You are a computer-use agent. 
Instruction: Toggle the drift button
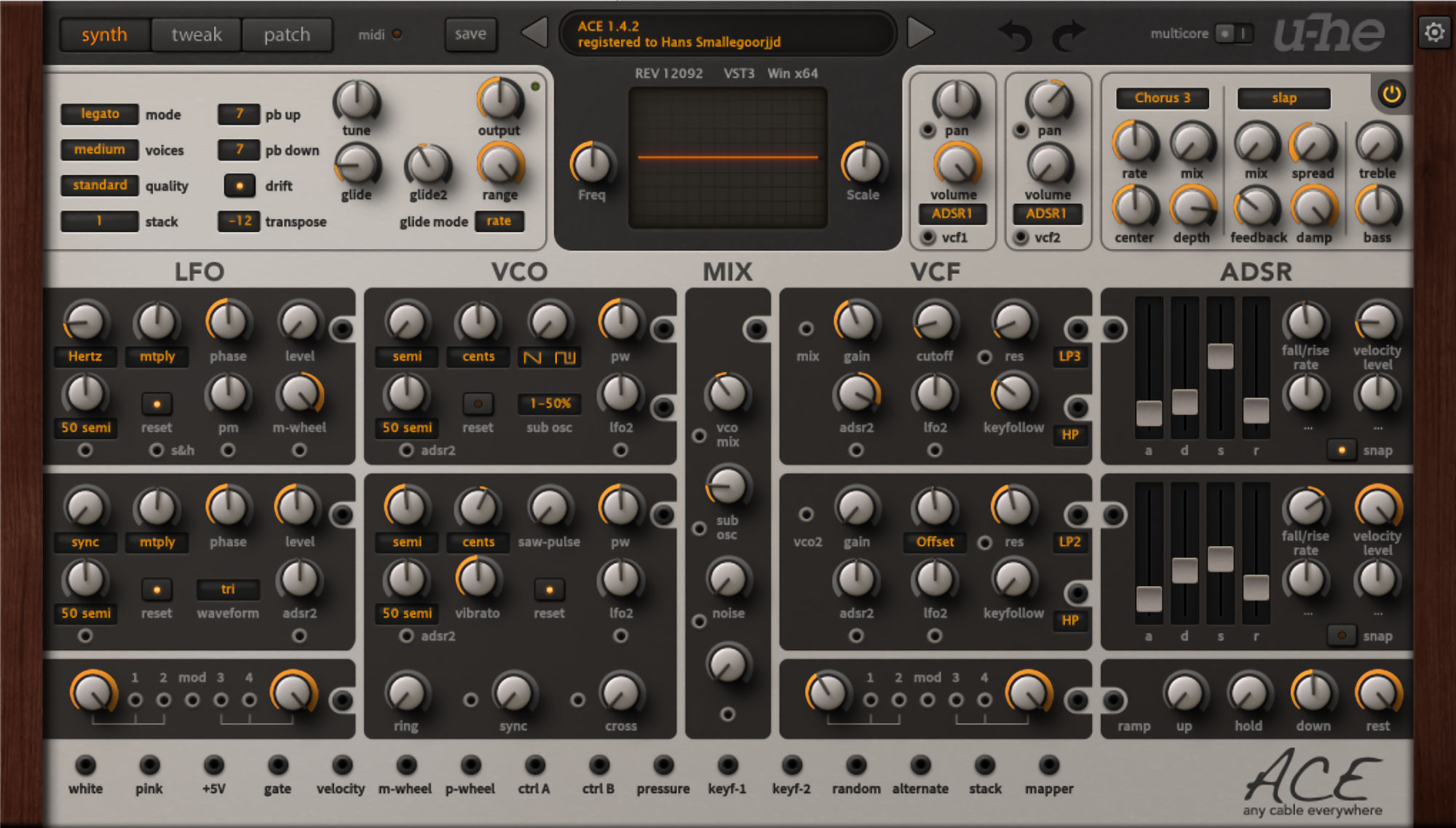point(239,186)
